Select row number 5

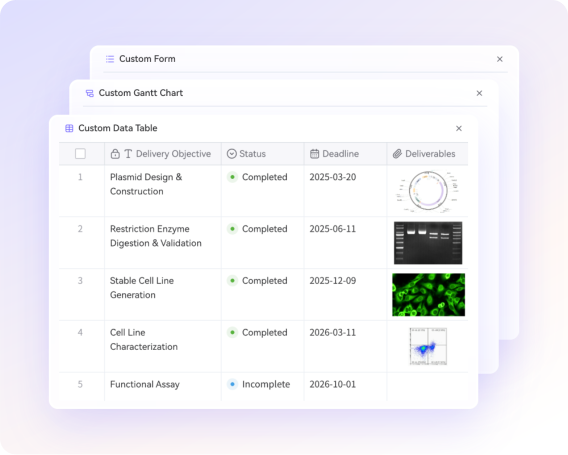80,384
